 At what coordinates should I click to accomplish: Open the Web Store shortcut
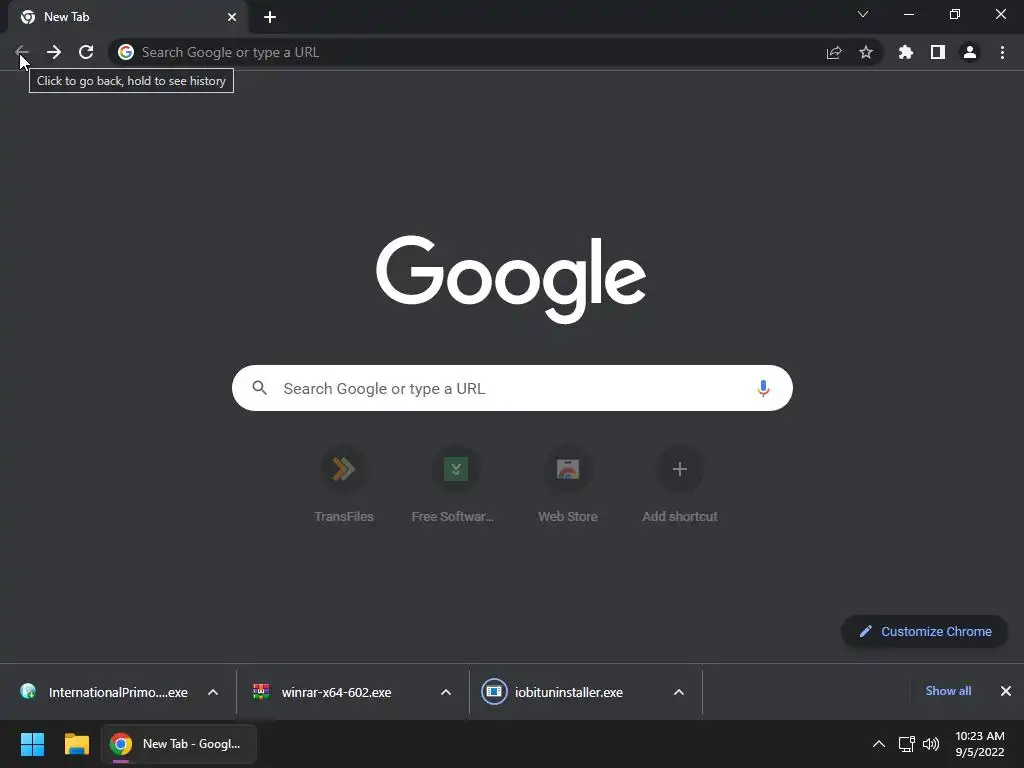(568, 485)
